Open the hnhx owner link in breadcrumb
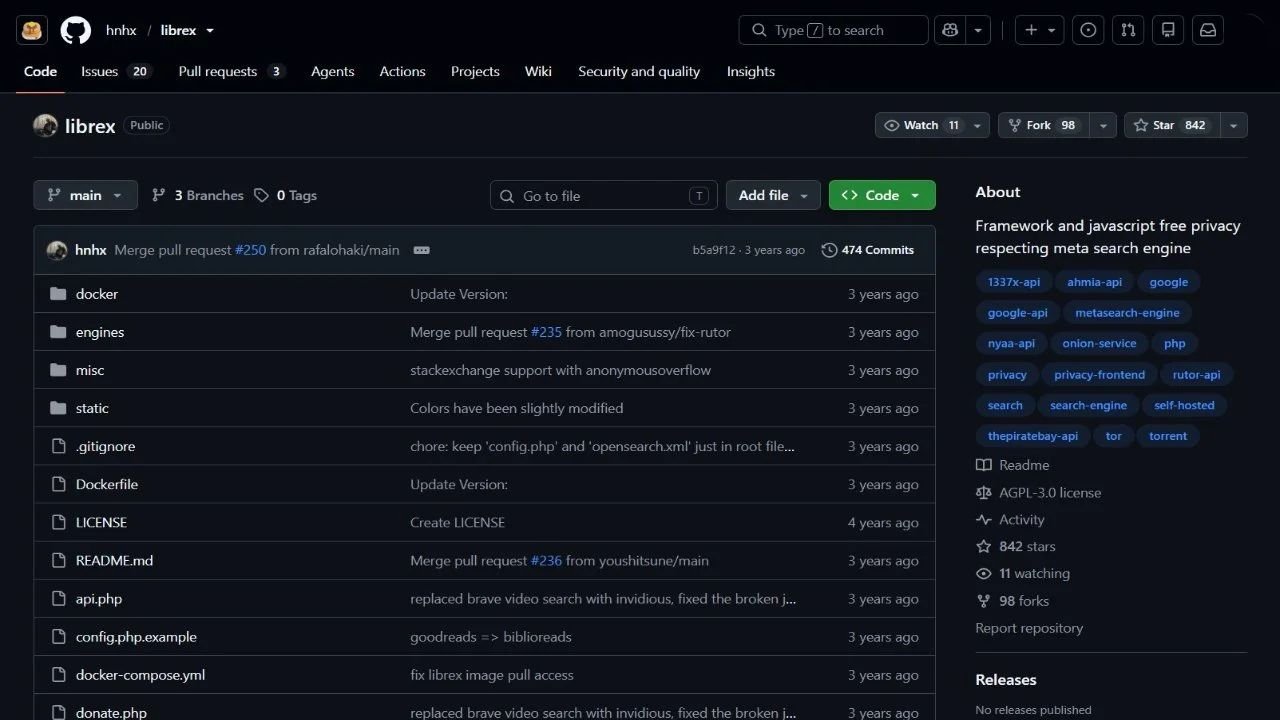The height and width of the screenshot is (720, 1280). coord(121,30)
